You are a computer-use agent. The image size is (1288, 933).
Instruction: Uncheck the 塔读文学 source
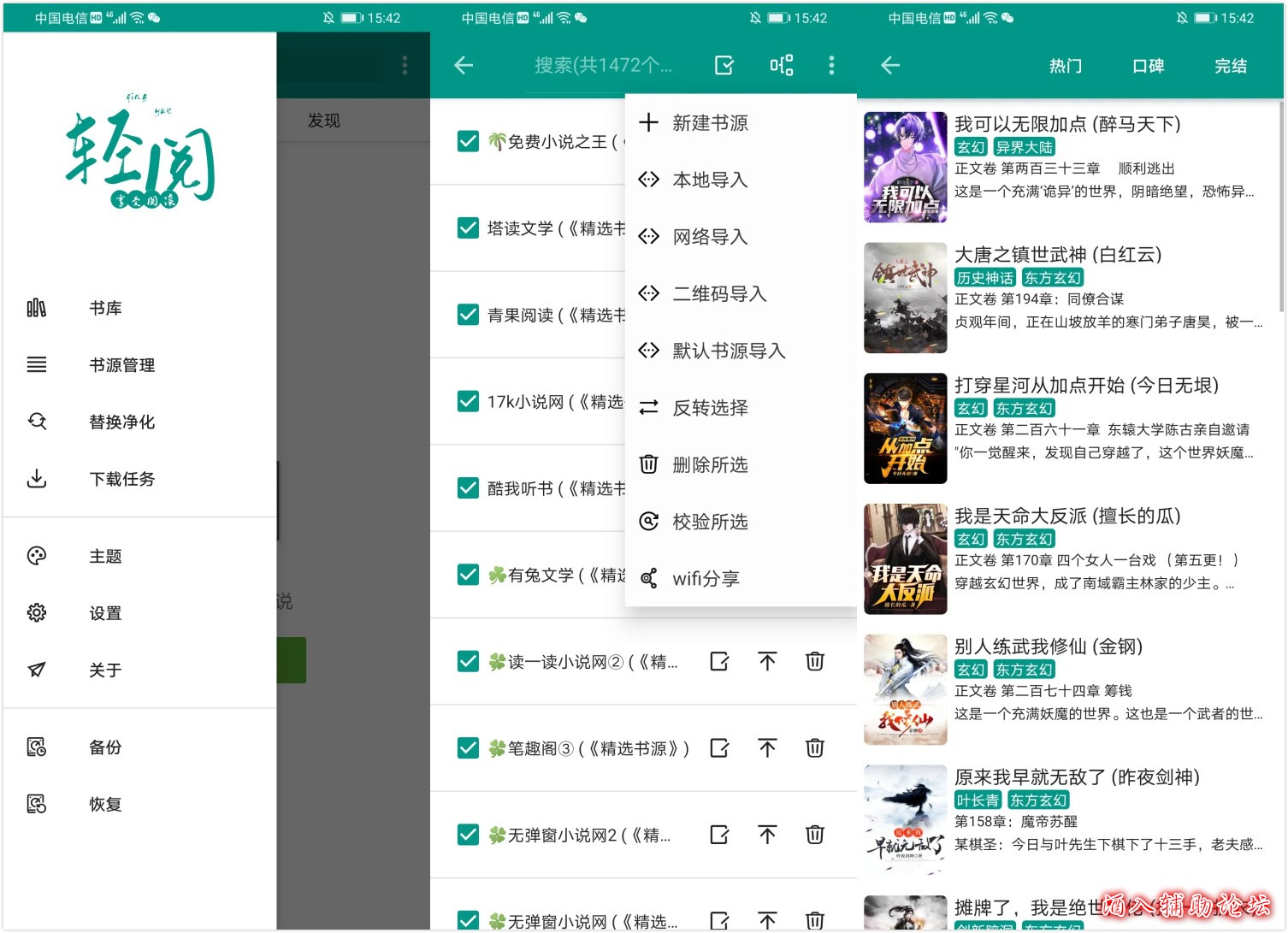(468, 227)
